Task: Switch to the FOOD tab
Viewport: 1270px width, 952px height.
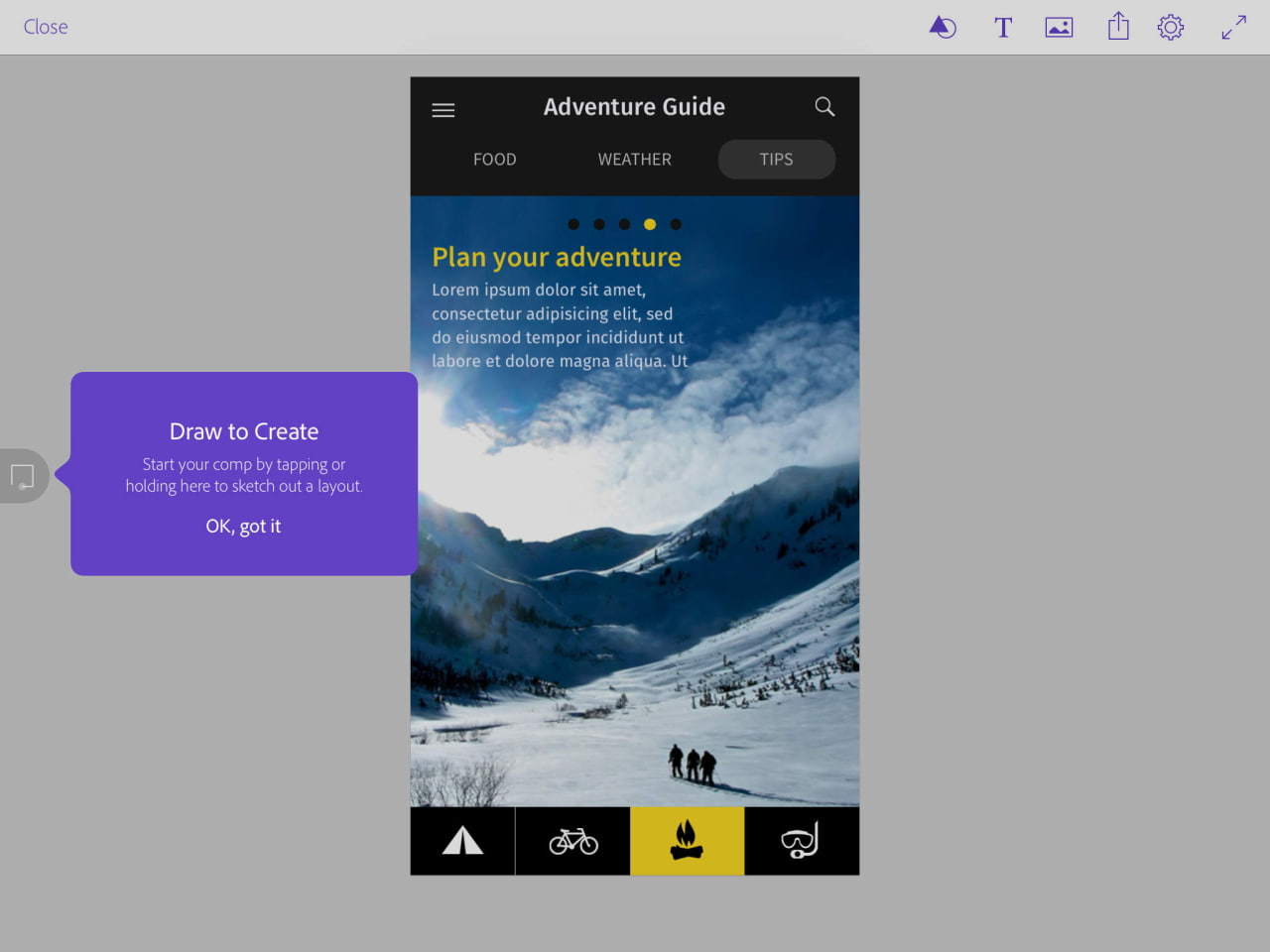Action: coord(495,159)
